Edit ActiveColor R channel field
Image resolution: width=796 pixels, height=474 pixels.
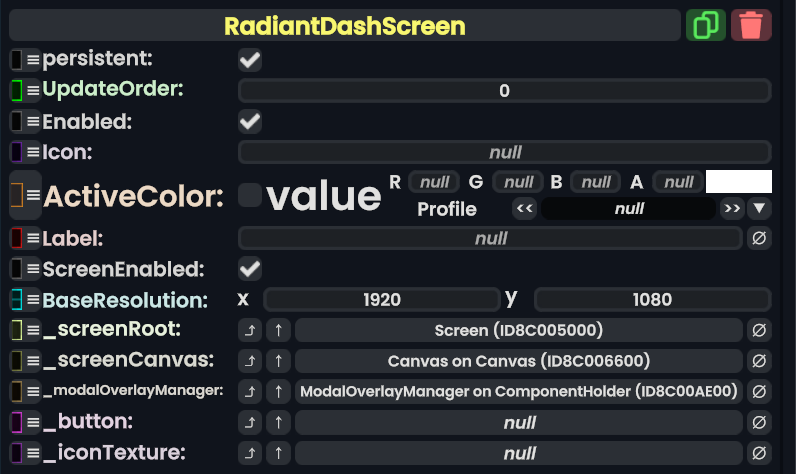[x=434, y=182]
